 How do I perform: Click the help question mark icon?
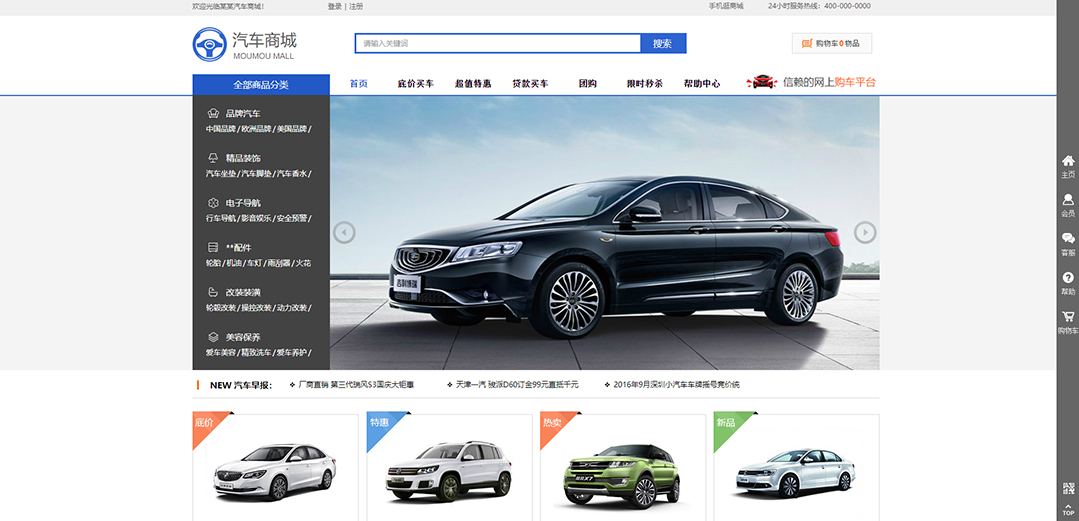click(x=1068, y=278)
